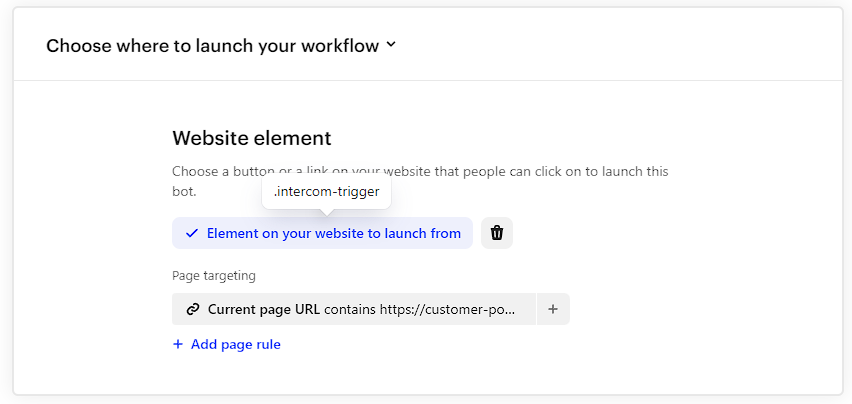852x404 pixels.
Task: Delete the website element with trash icon
Action: click(x=497, y=233)
